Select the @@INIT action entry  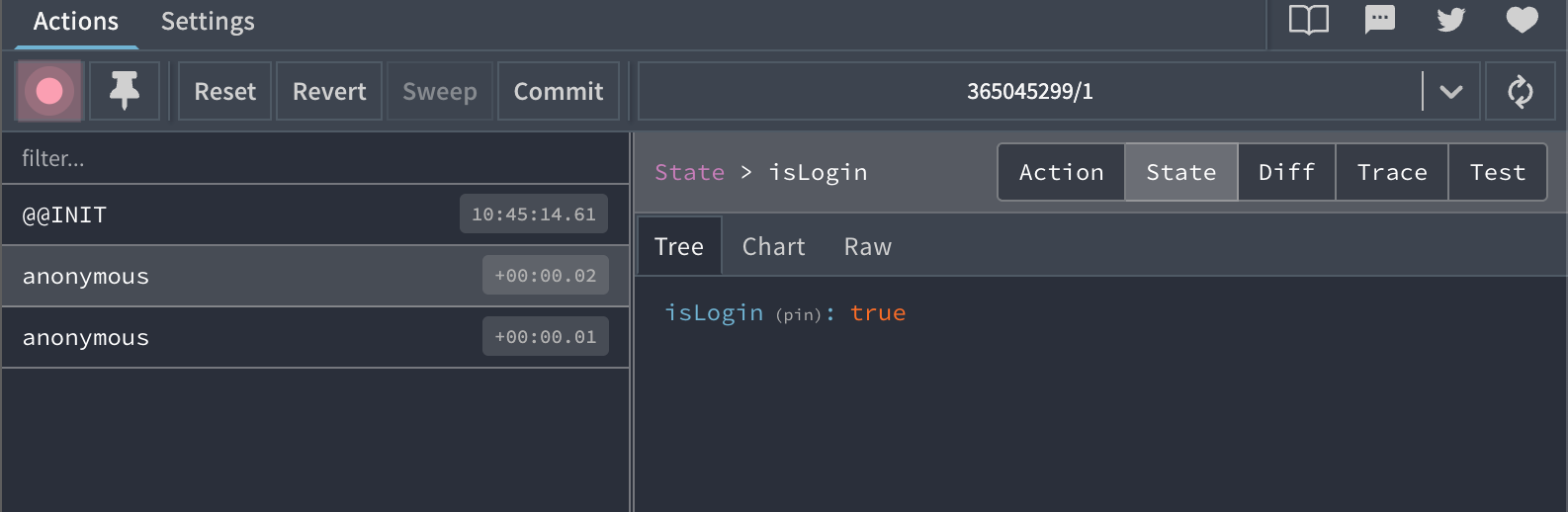coord(237,215)
